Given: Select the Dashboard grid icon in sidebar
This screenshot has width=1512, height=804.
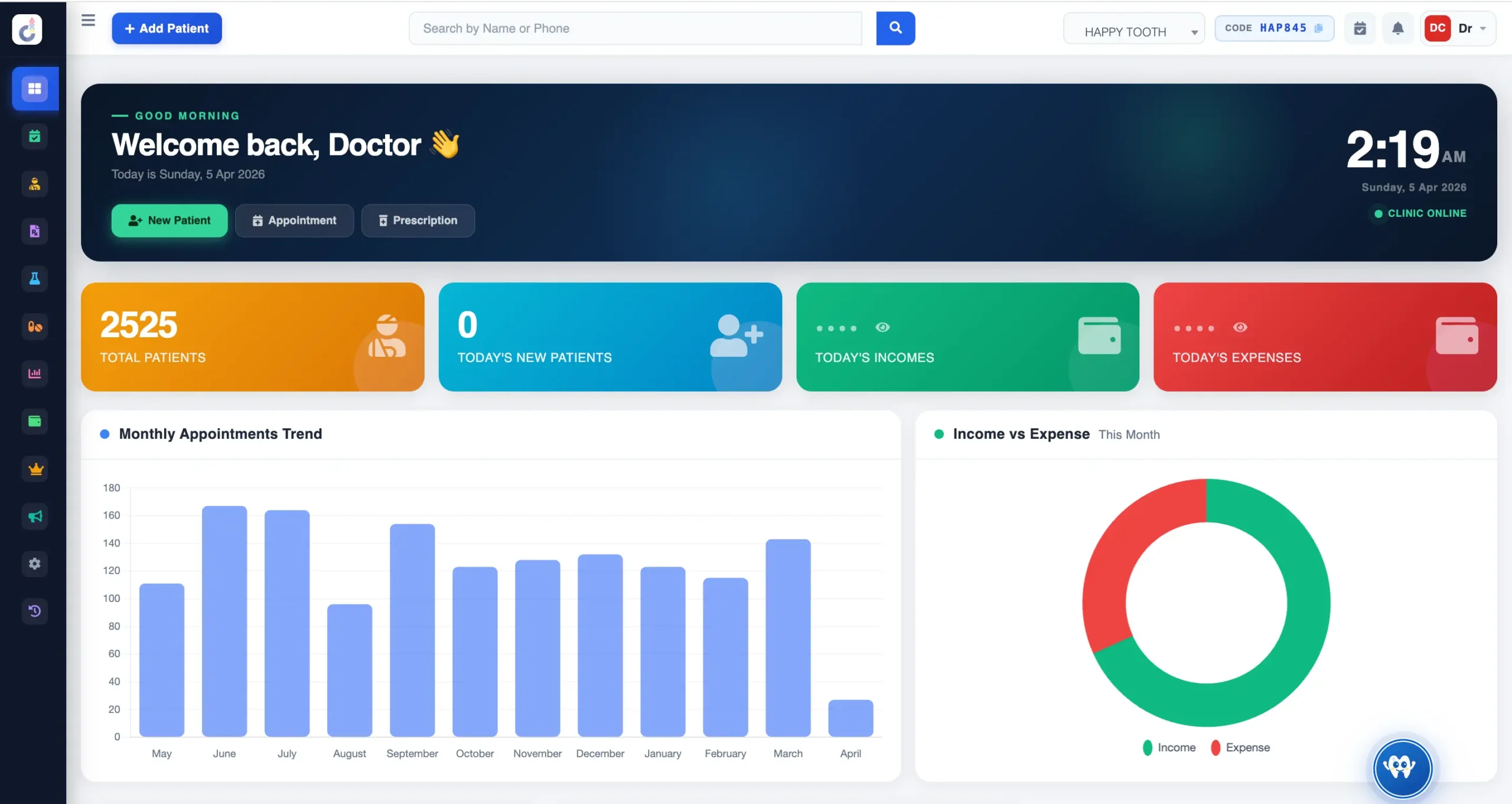Looking at the screenshot, I should coord(34,89).
